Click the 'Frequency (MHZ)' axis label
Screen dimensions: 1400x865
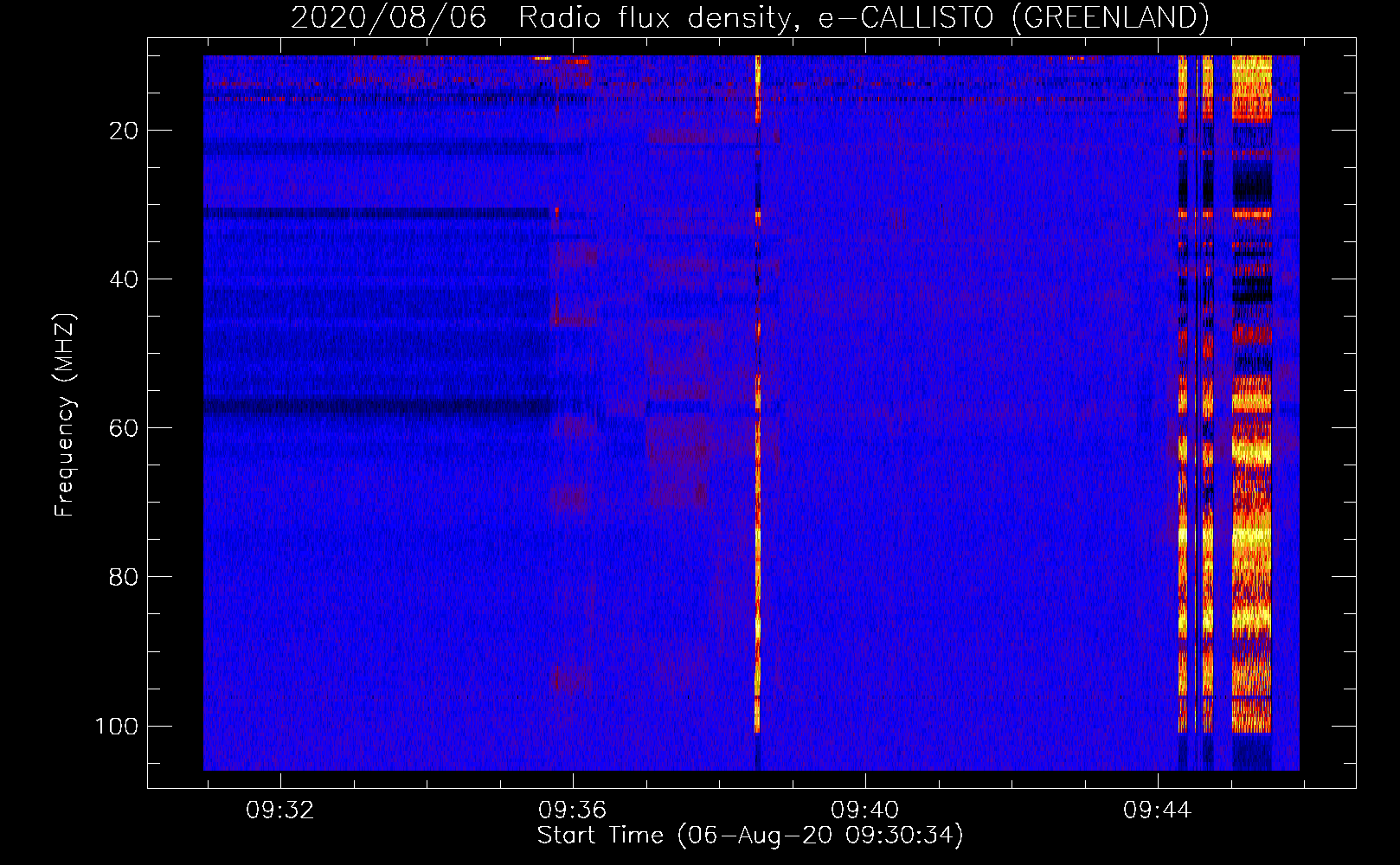(65, 414)
